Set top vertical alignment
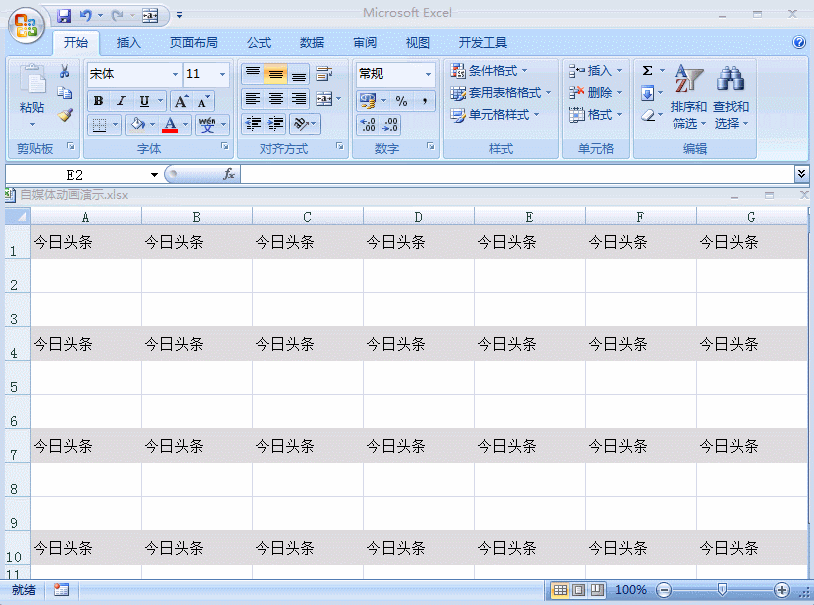Viewport: 814px width, 605px height. click(x=253, y=74)
